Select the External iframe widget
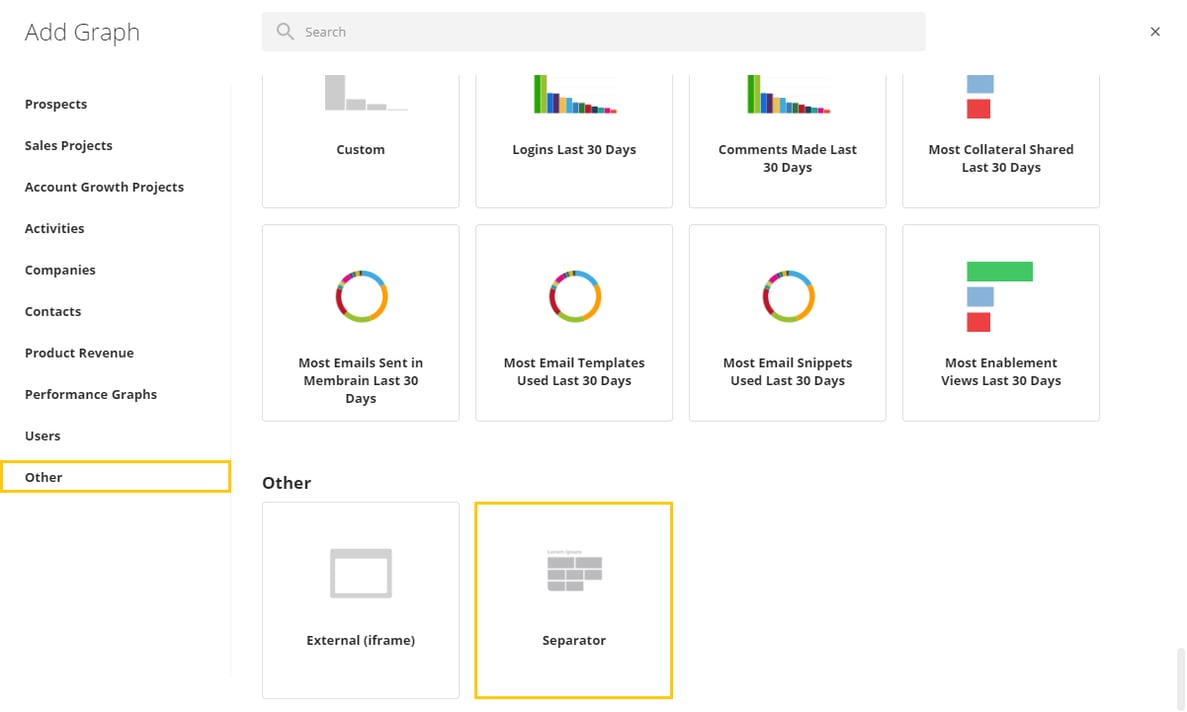 point(360,598)
